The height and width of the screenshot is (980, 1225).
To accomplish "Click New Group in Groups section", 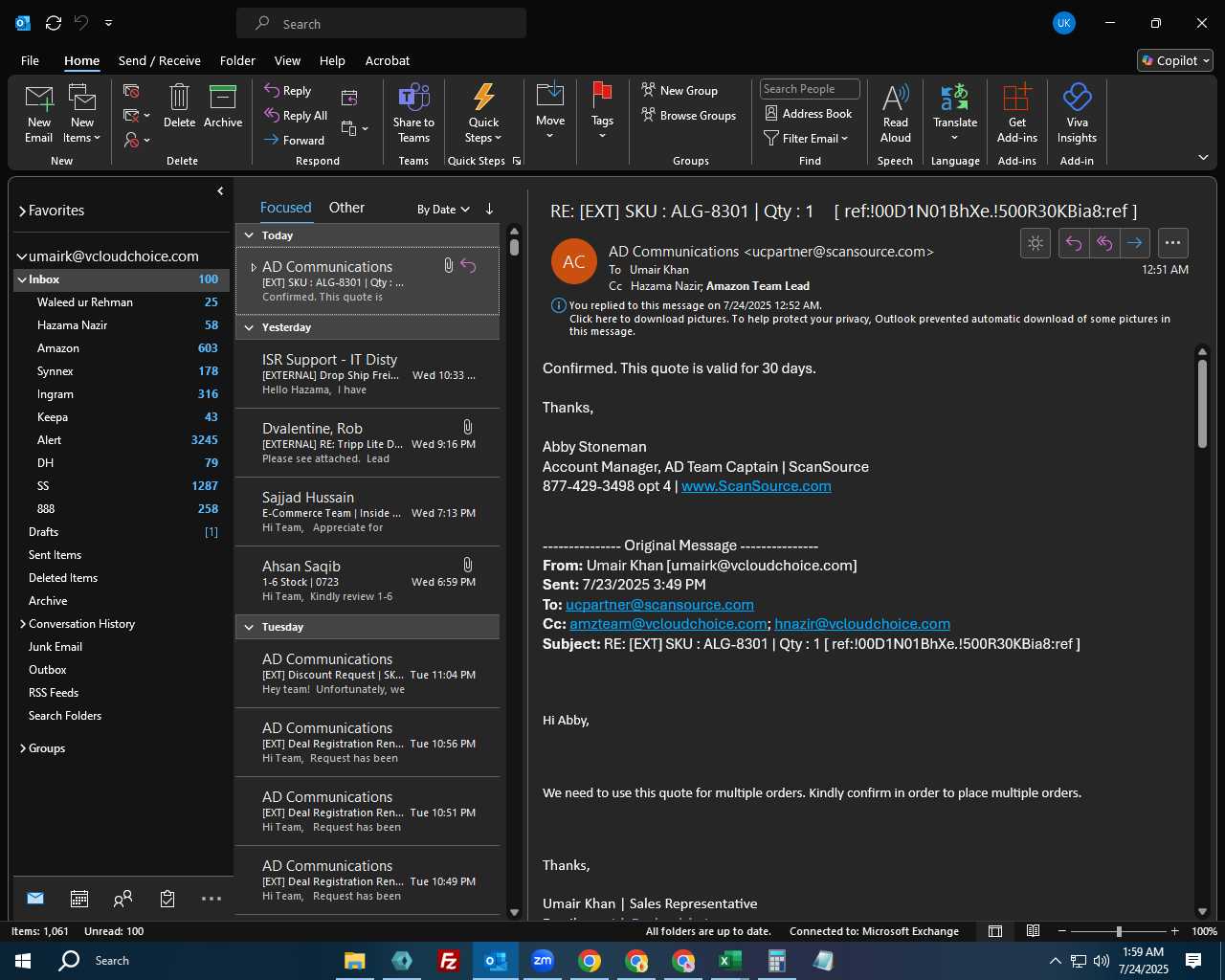I will point(679,90).
